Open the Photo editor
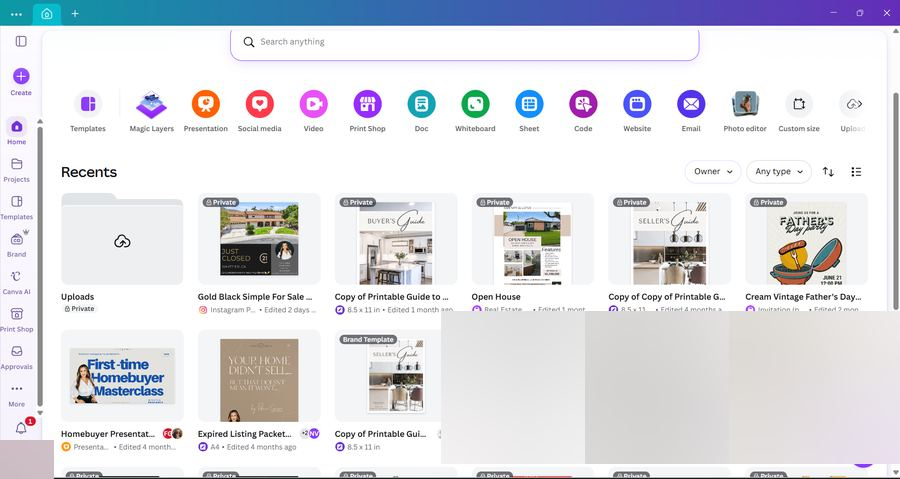This screenshot has width=900, height=479. pos(745,104)
